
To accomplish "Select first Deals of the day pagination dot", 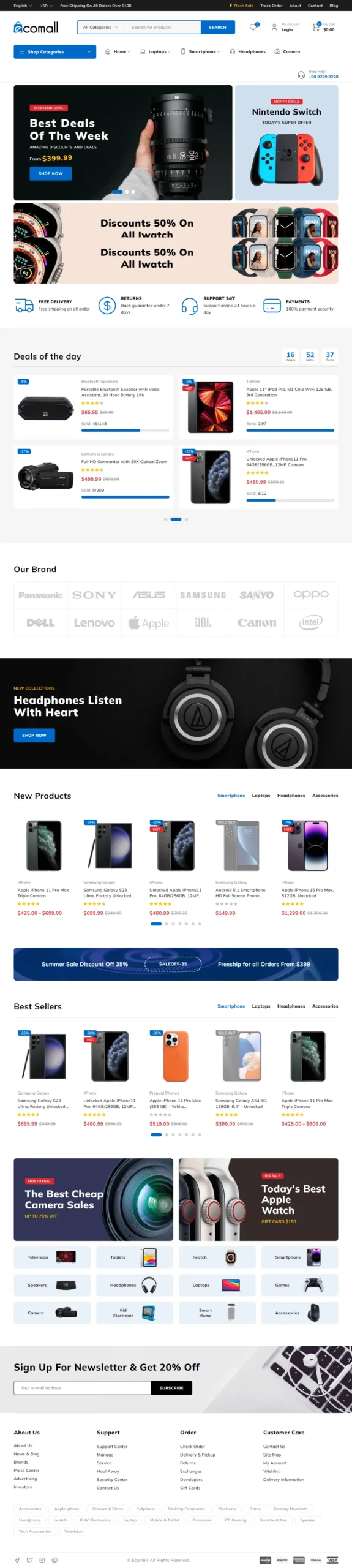I will click(x=165, y=519).
